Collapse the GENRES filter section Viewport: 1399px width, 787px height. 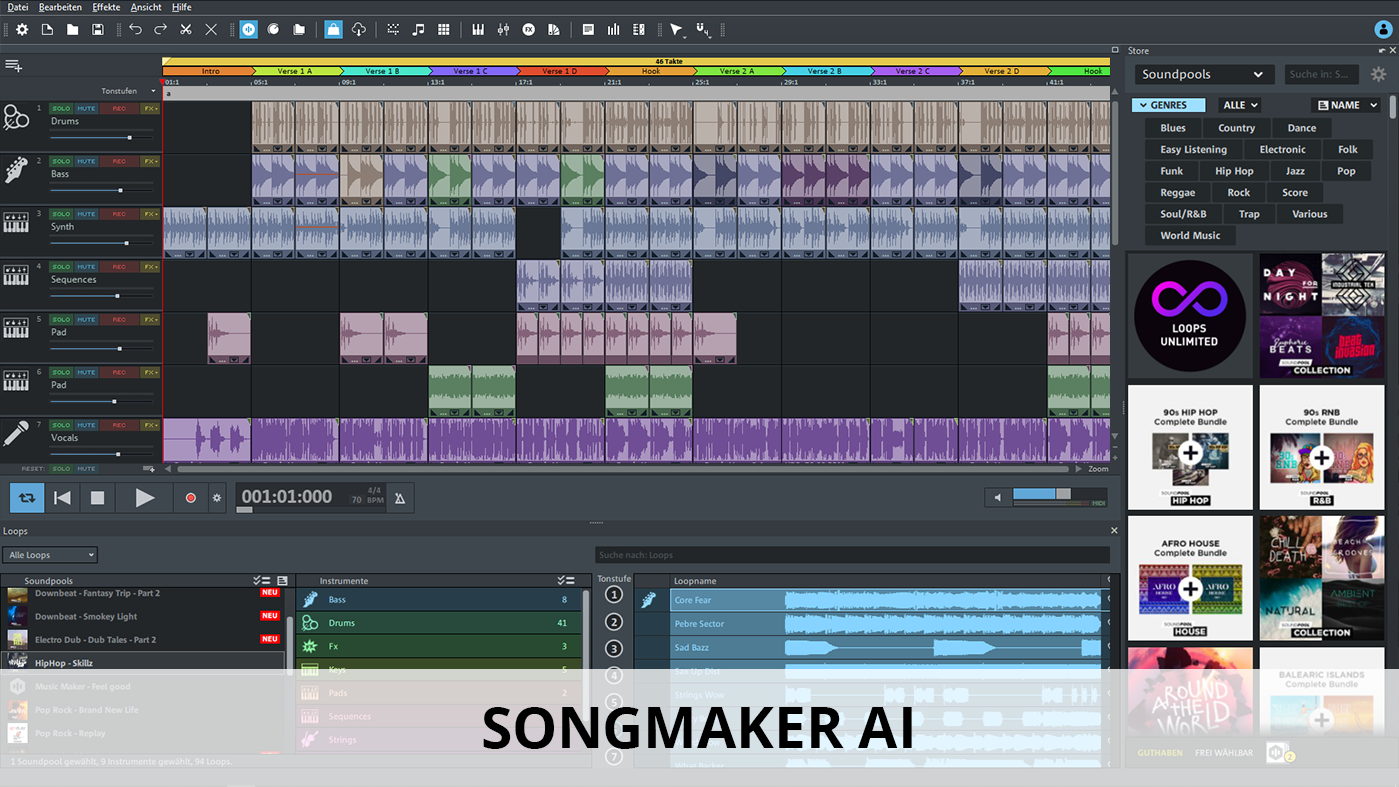pyautogui.click(x=1168, y=105)
